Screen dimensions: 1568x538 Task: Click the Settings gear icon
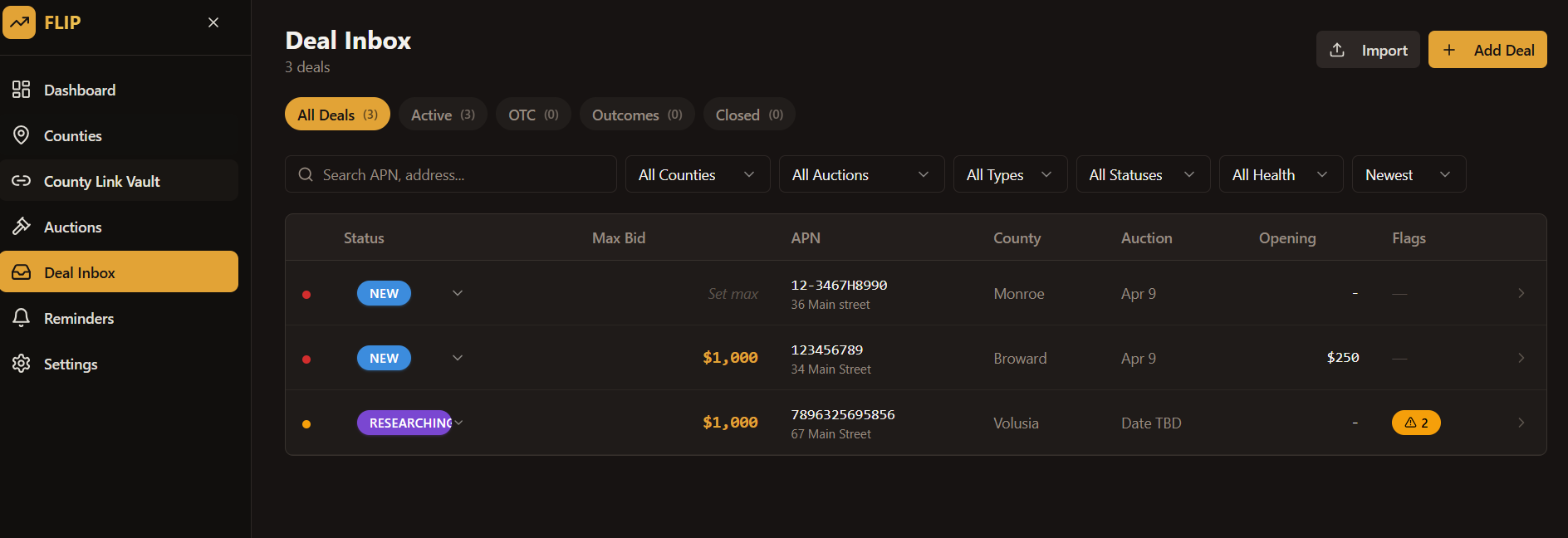click(x=22, y=364)
